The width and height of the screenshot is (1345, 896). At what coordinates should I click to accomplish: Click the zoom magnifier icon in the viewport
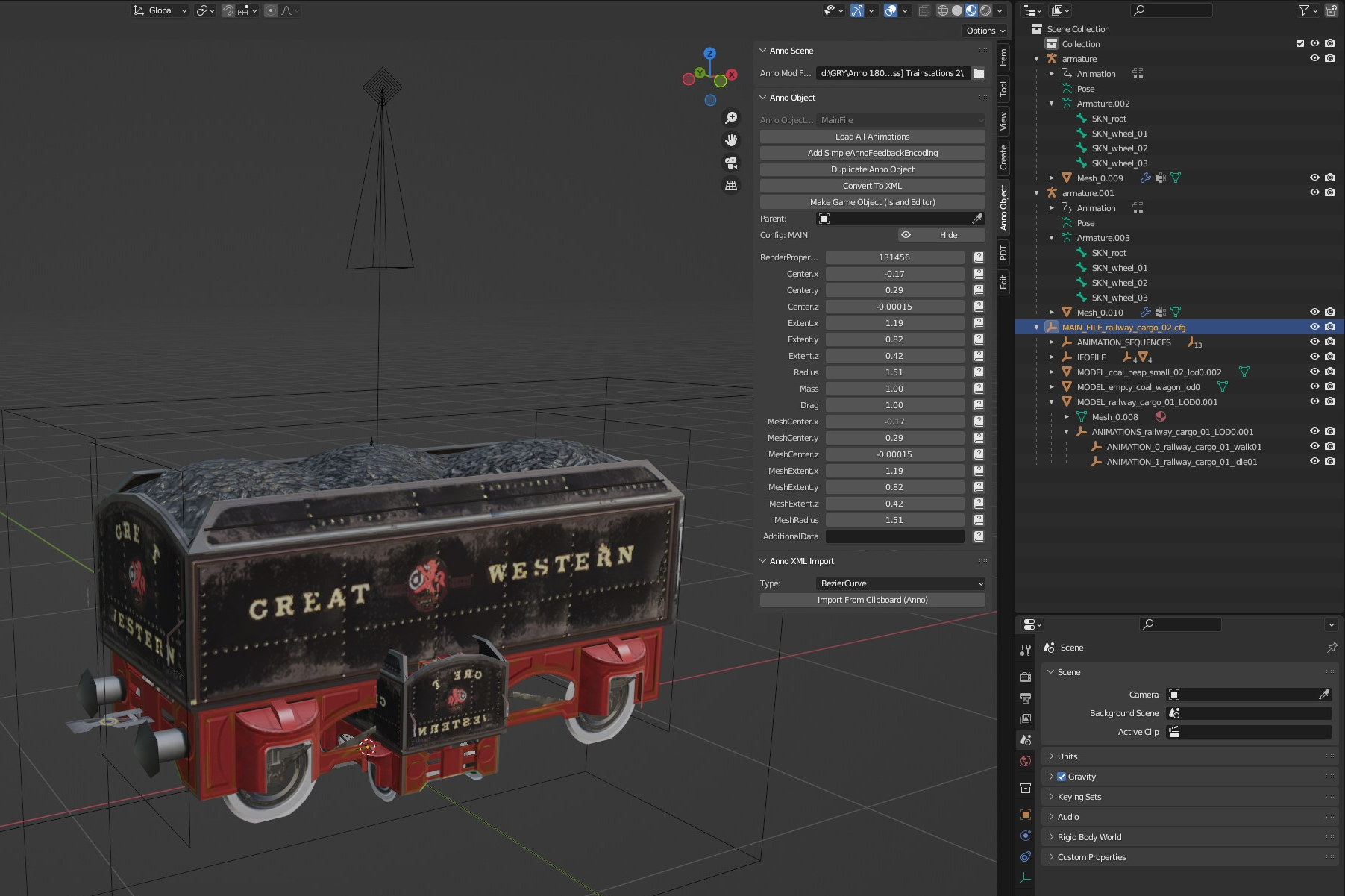[x=731, y=118]
